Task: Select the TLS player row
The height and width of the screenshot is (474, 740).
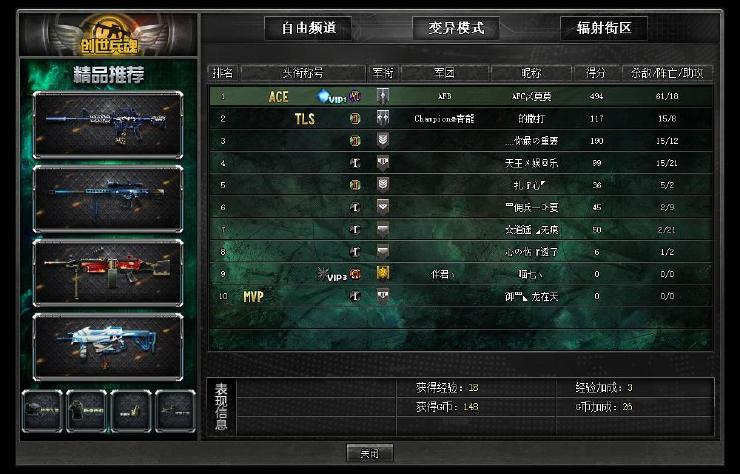Action: (461, 118)
